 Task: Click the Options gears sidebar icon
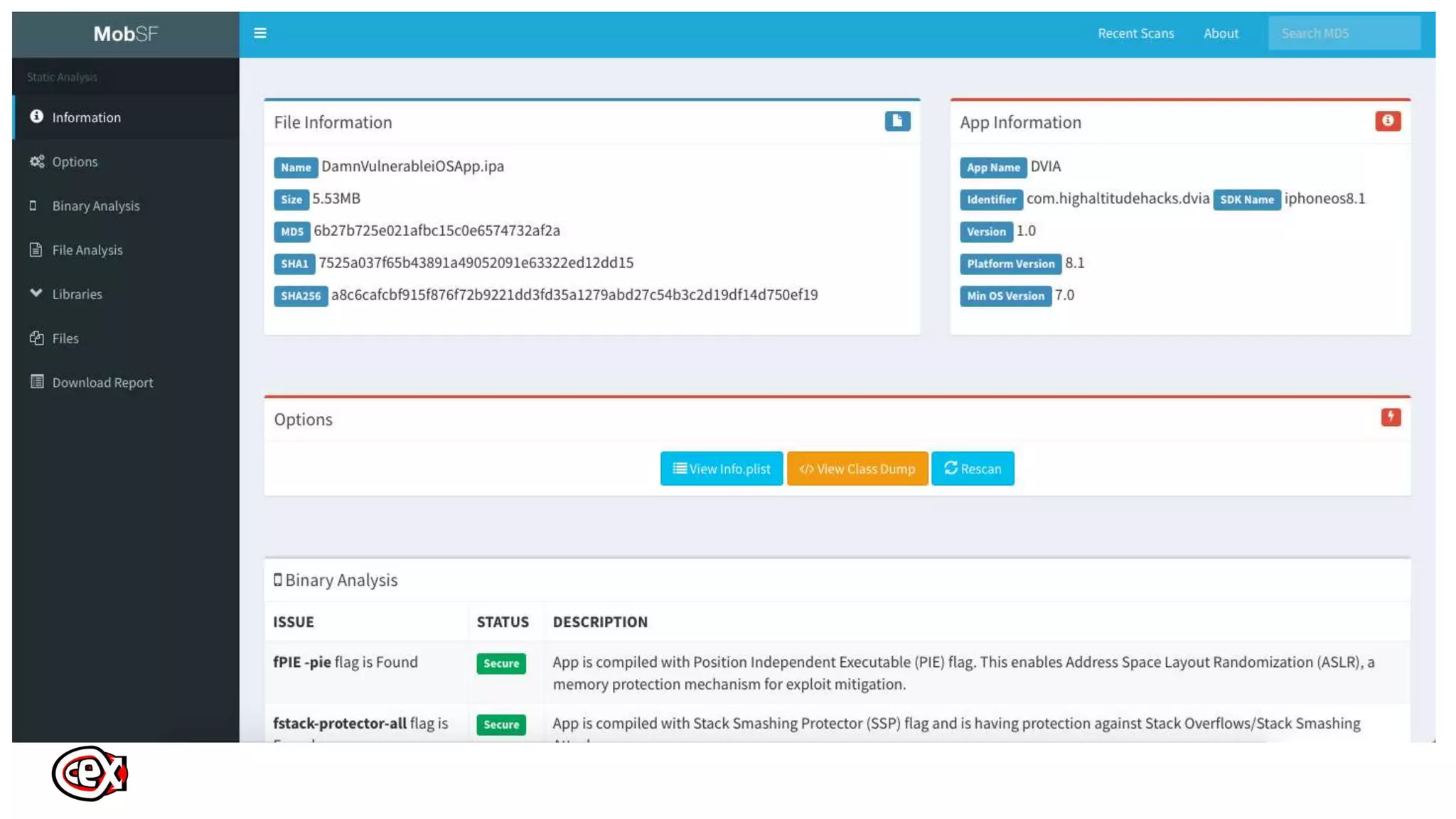[36, 161]
